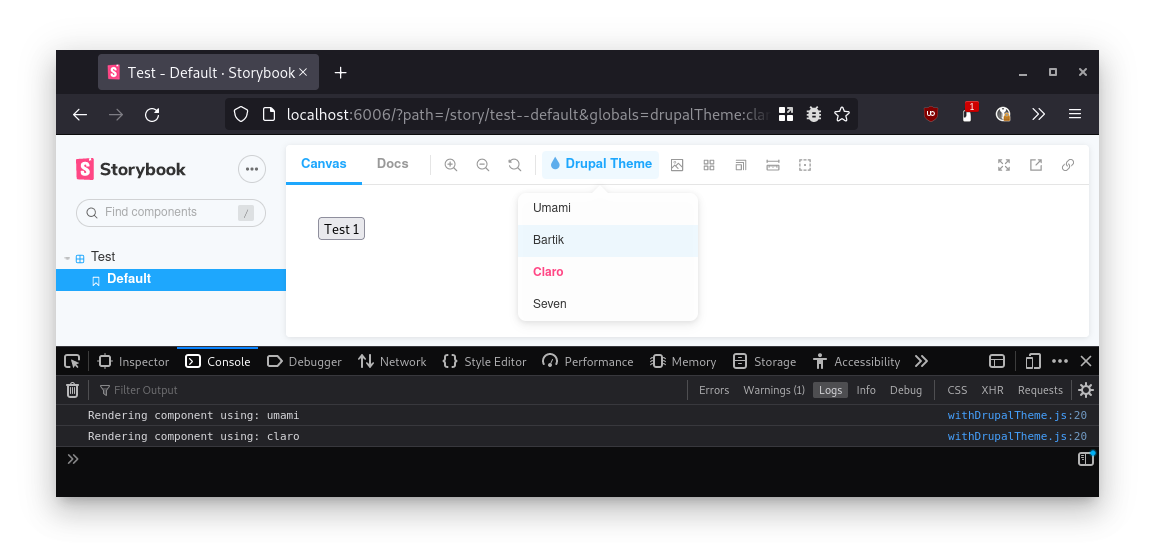Toggle the Debug console filter
Screen dimensions: 1155x559
point(906,390)
